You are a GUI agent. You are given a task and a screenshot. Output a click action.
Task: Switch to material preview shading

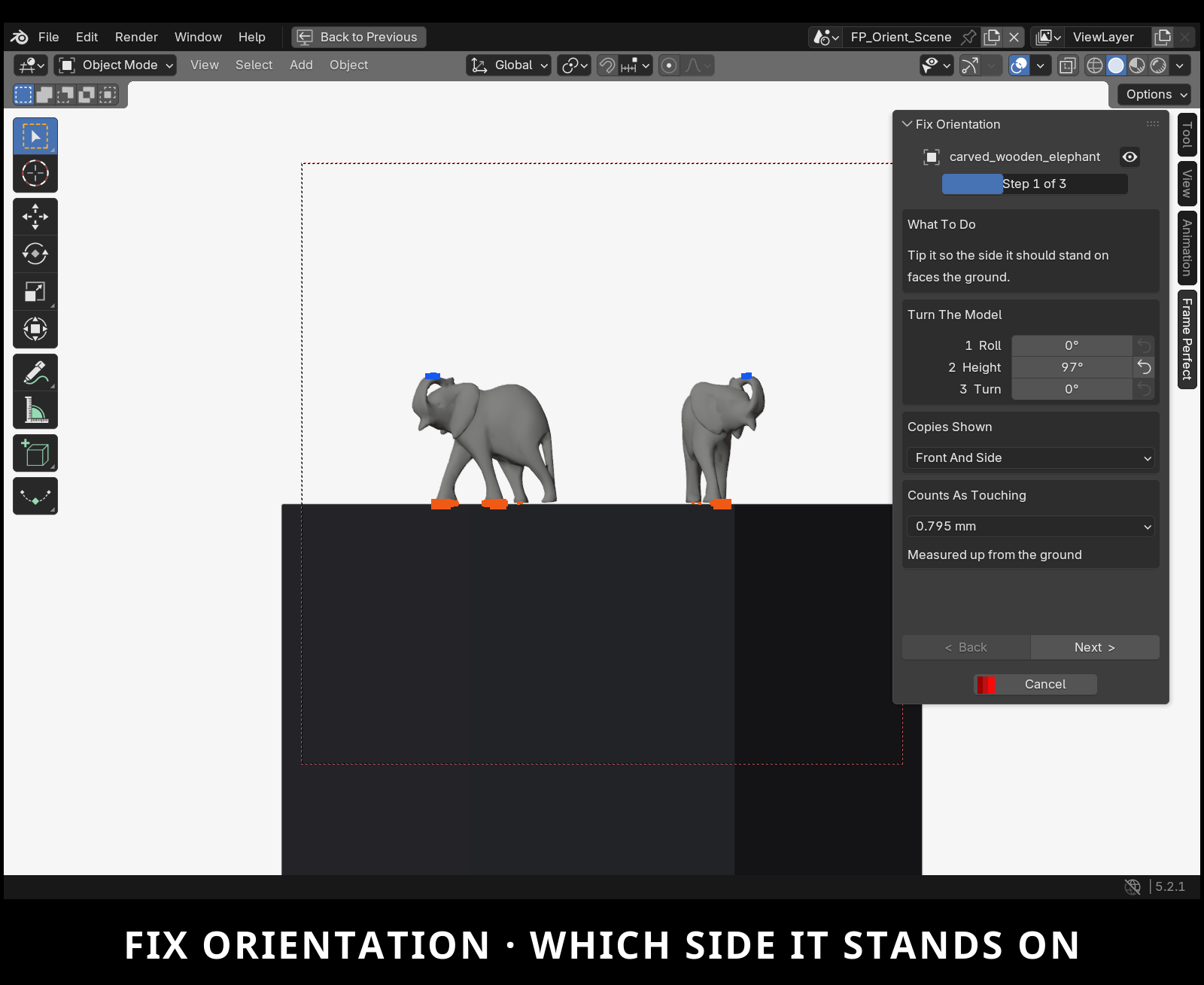coord(1137,65)
